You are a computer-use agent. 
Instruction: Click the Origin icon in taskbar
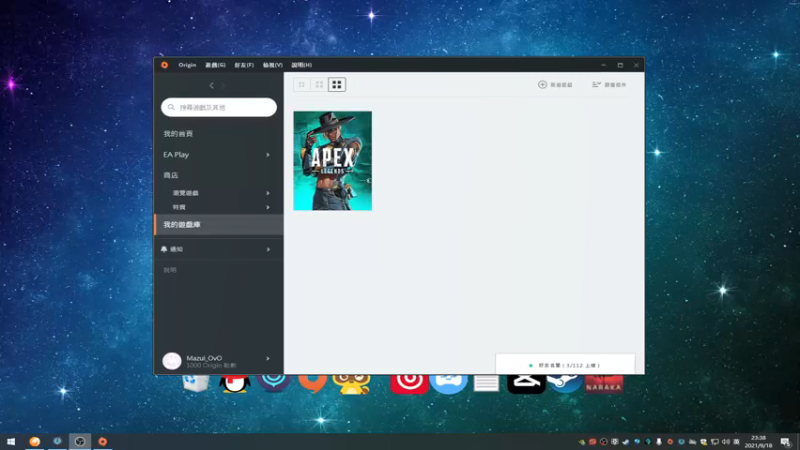pyautogui.click(x=103, y=441)
